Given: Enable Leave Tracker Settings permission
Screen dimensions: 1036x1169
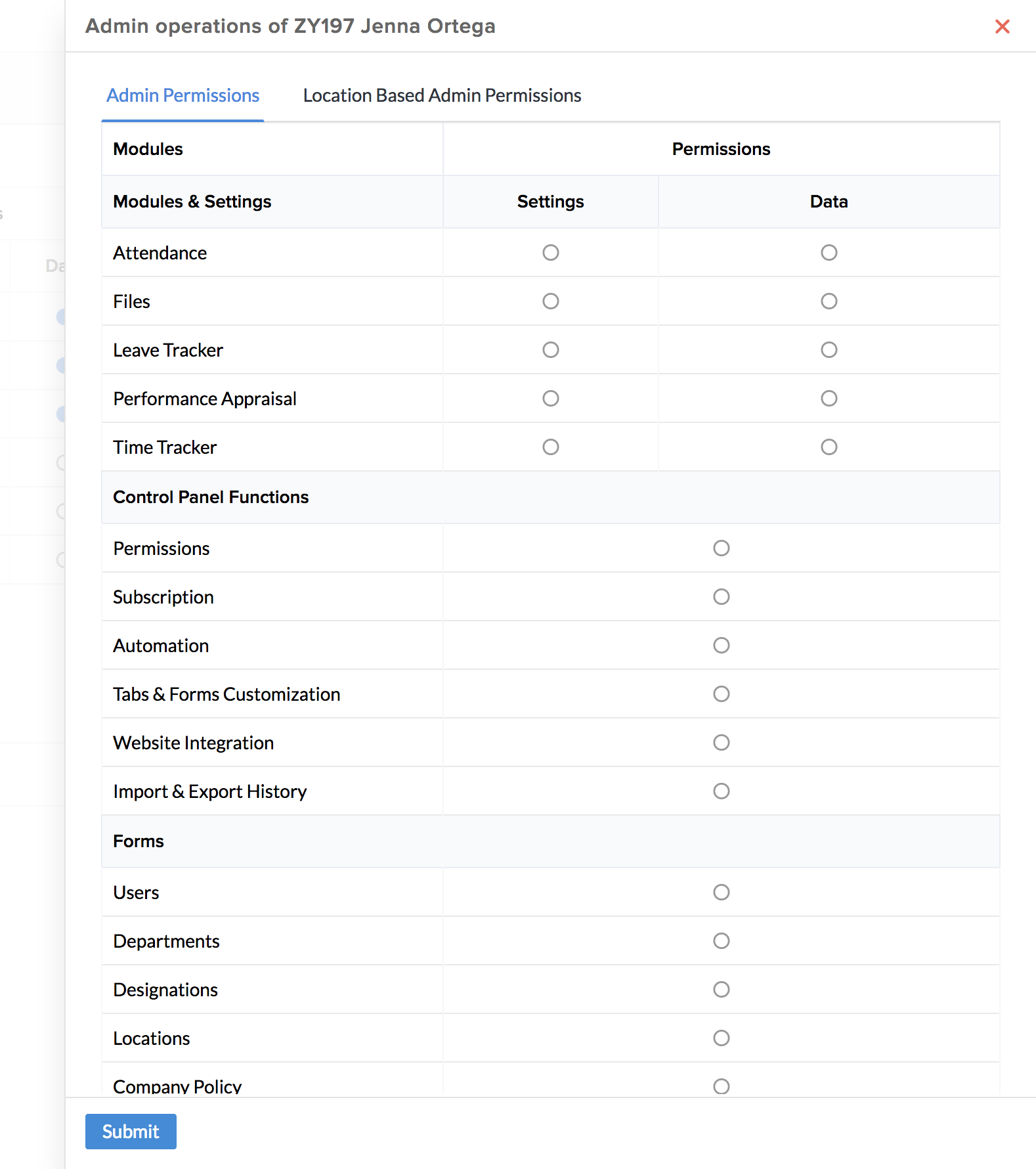Looking at the screenshot, I should tap(551, 350).
